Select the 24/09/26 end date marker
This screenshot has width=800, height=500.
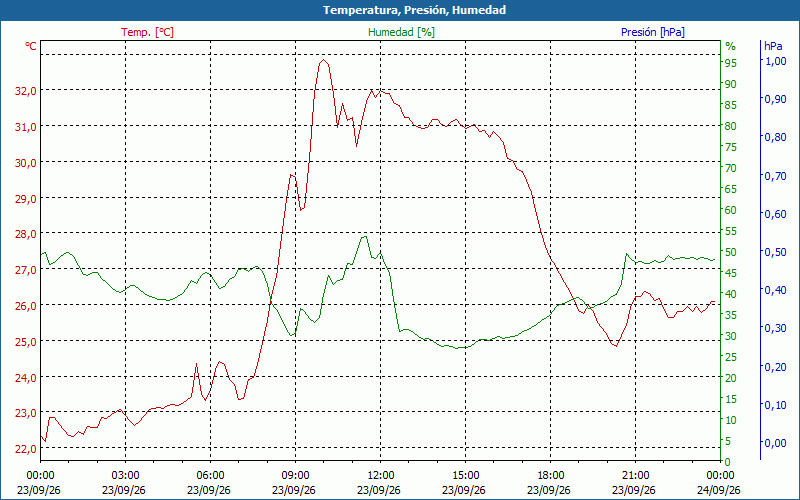(x=718, y=490)
